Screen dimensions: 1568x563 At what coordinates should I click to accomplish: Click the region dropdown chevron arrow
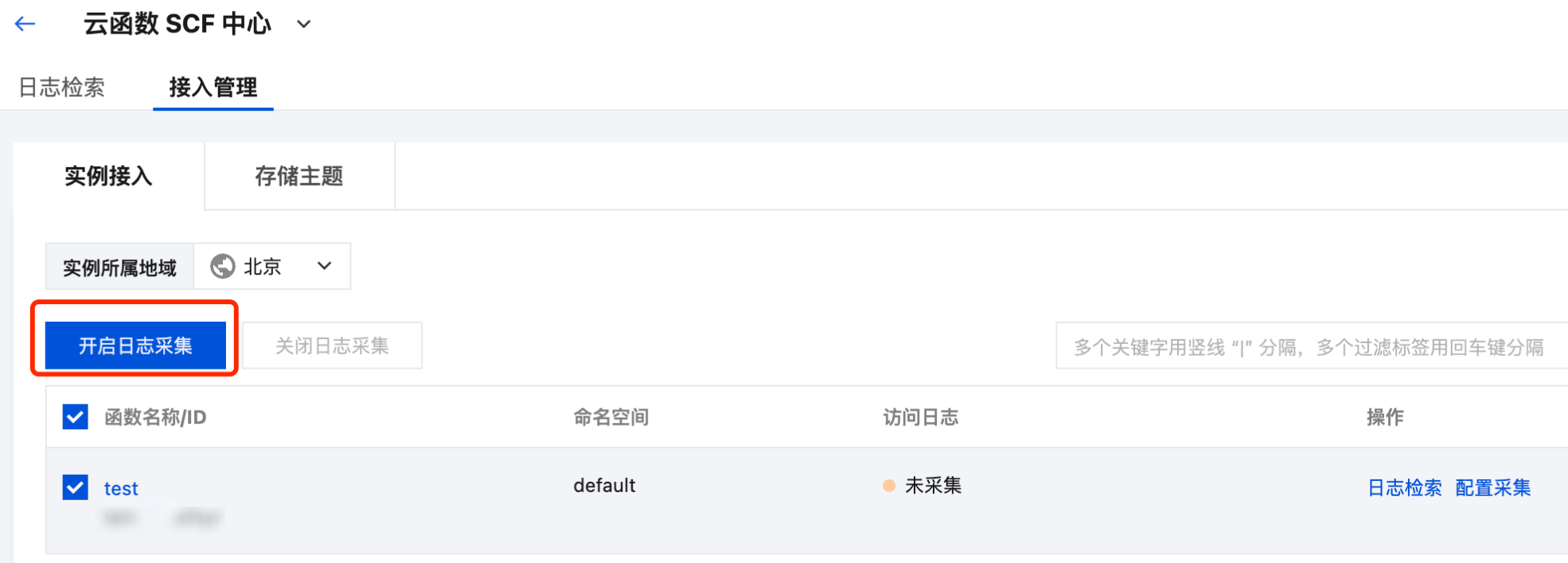click(x=324, y=266)
